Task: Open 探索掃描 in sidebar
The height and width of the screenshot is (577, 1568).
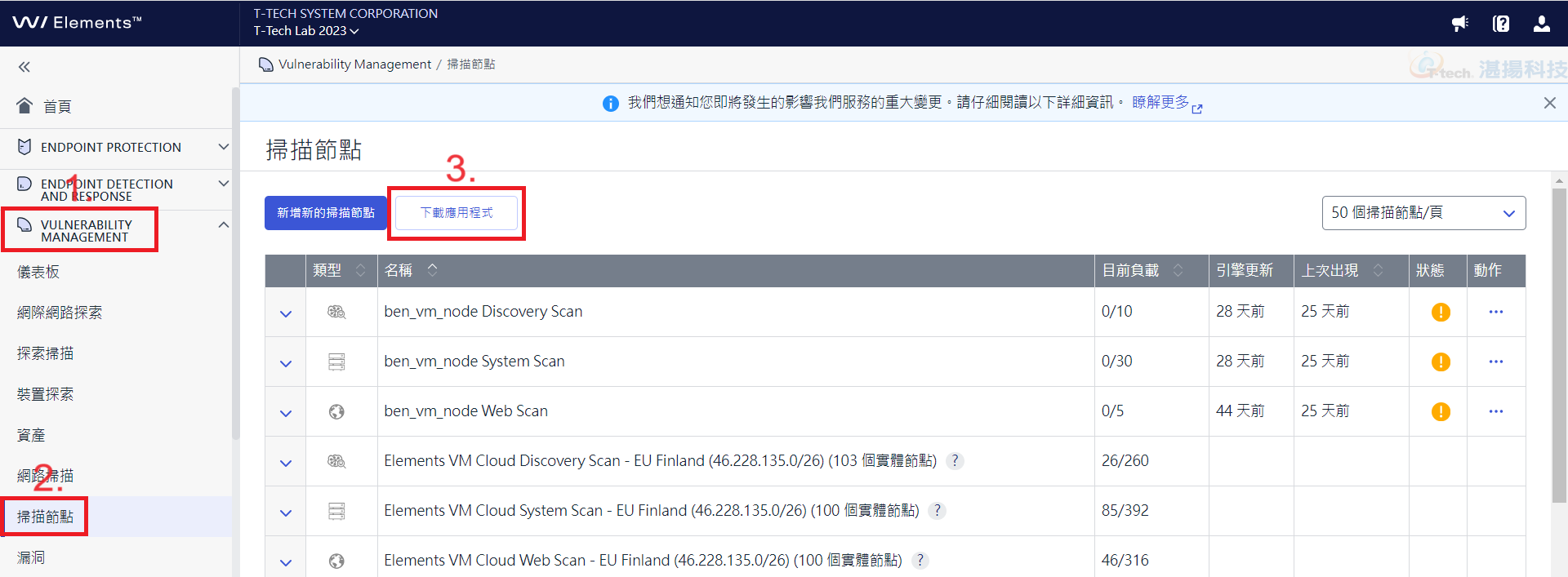Action: (x=46, y=353)
